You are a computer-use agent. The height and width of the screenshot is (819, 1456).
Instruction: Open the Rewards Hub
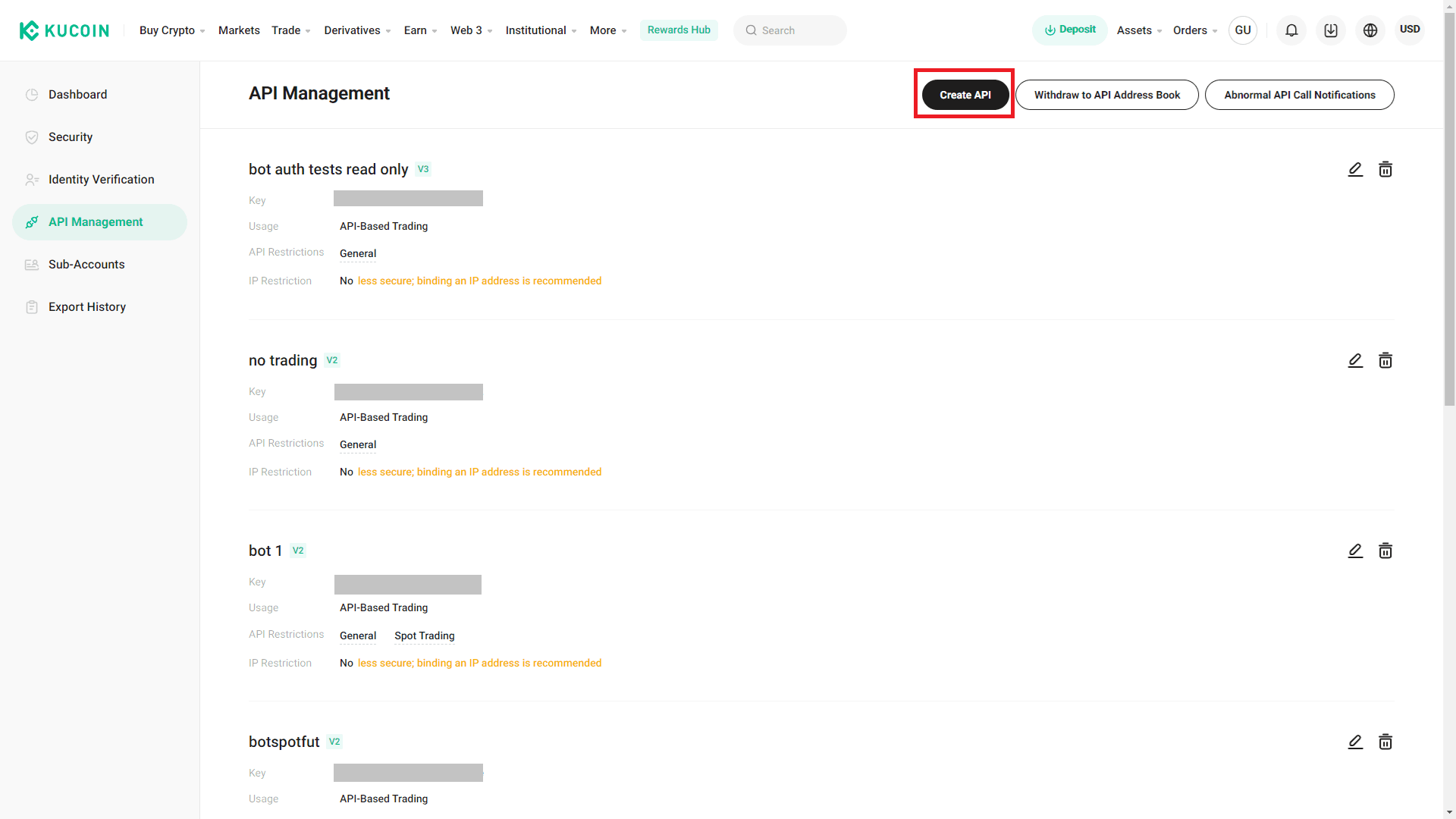[x=679, y=30]
